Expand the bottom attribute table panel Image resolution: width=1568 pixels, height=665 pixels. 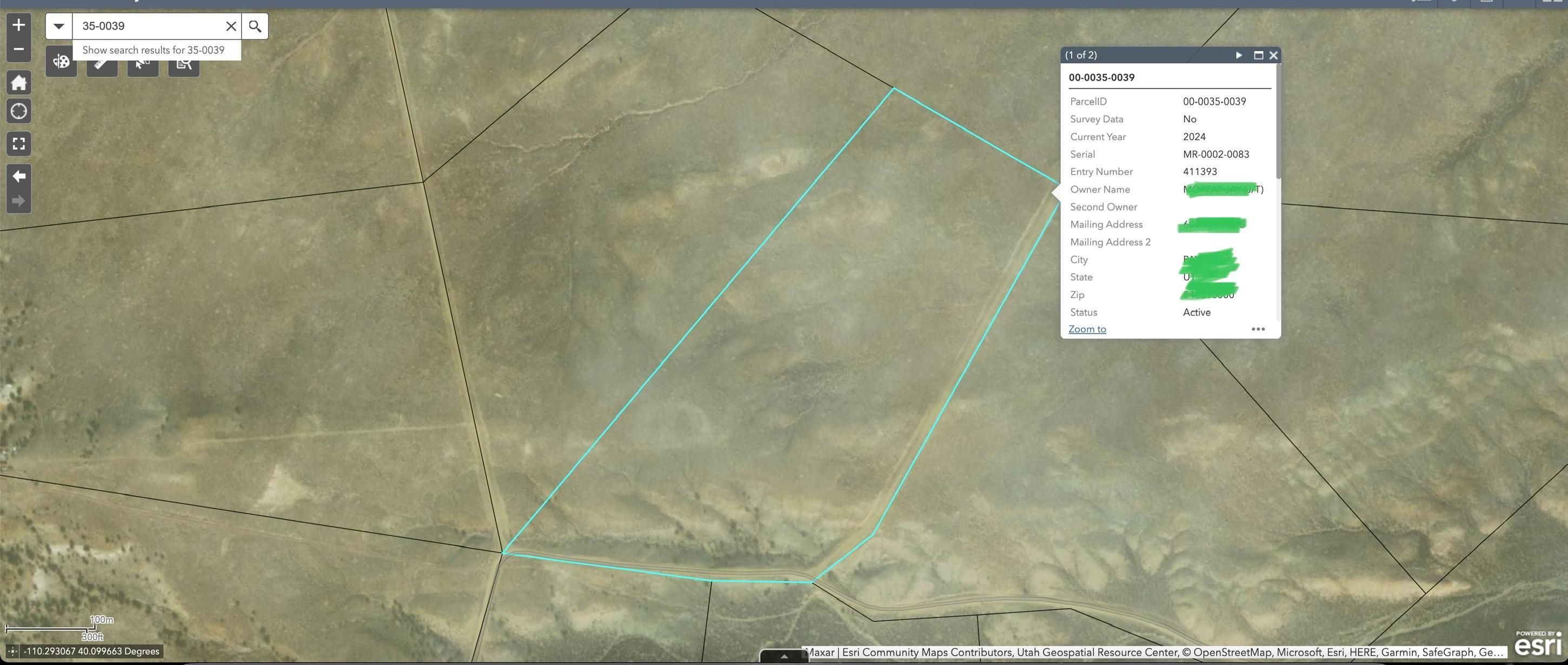click(x=784, y=656)
